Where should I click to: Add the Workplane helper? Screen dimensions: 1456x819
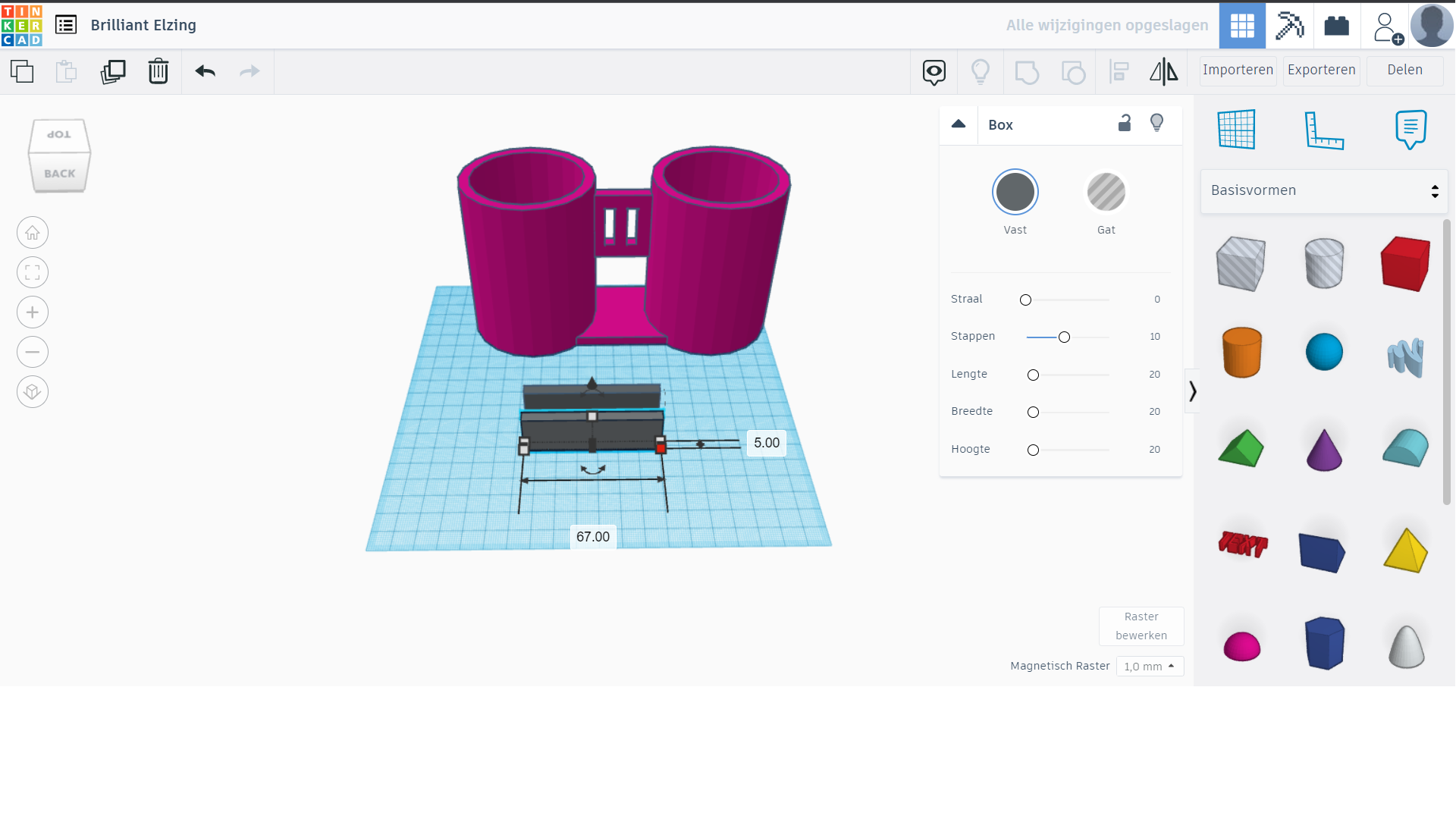click(x=1236, y=130)
